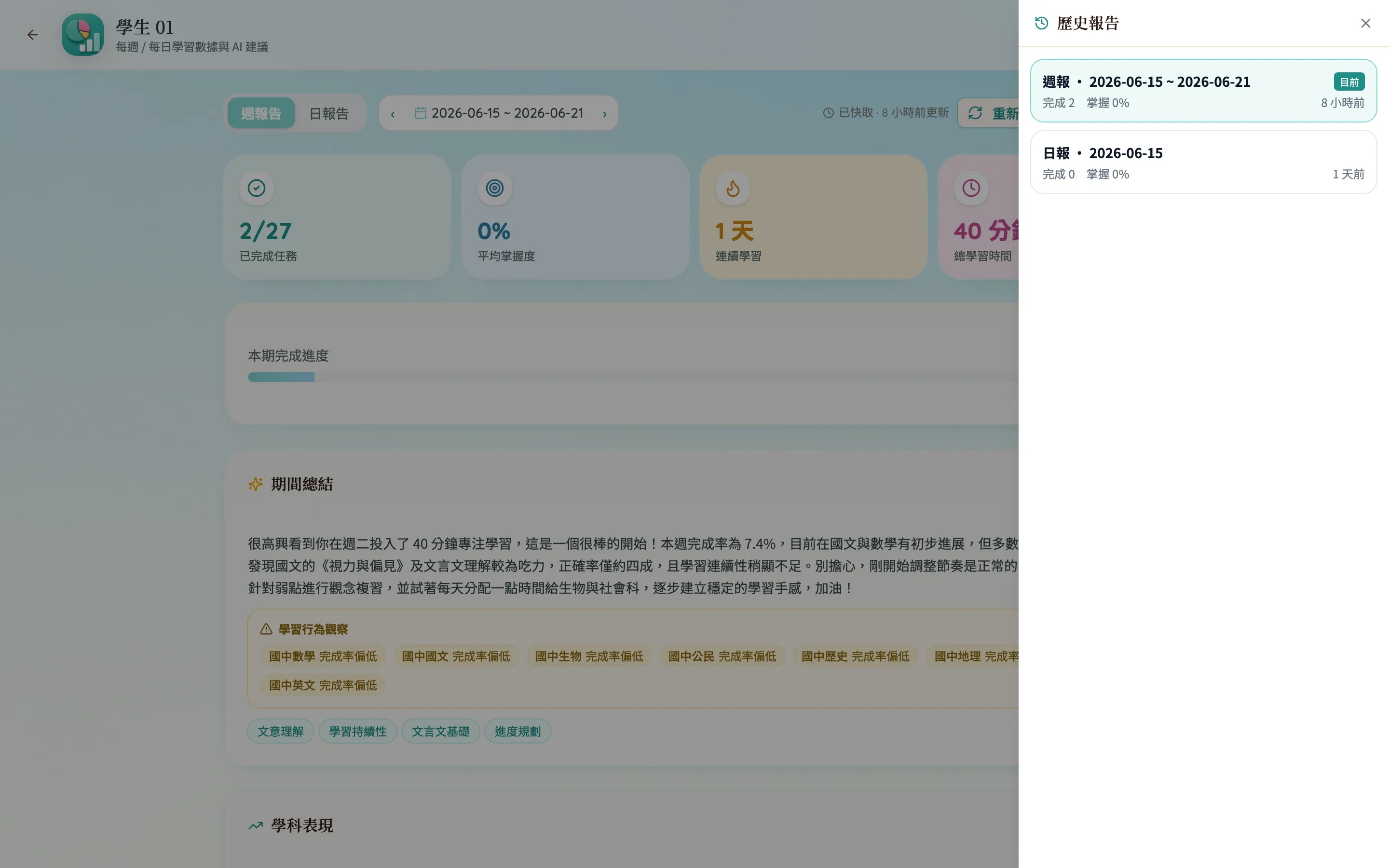Open the date range picker 2026-06-15 ~ 2026-06-21
Viewport: 1389px width, 868px height.
pos(498,113)
